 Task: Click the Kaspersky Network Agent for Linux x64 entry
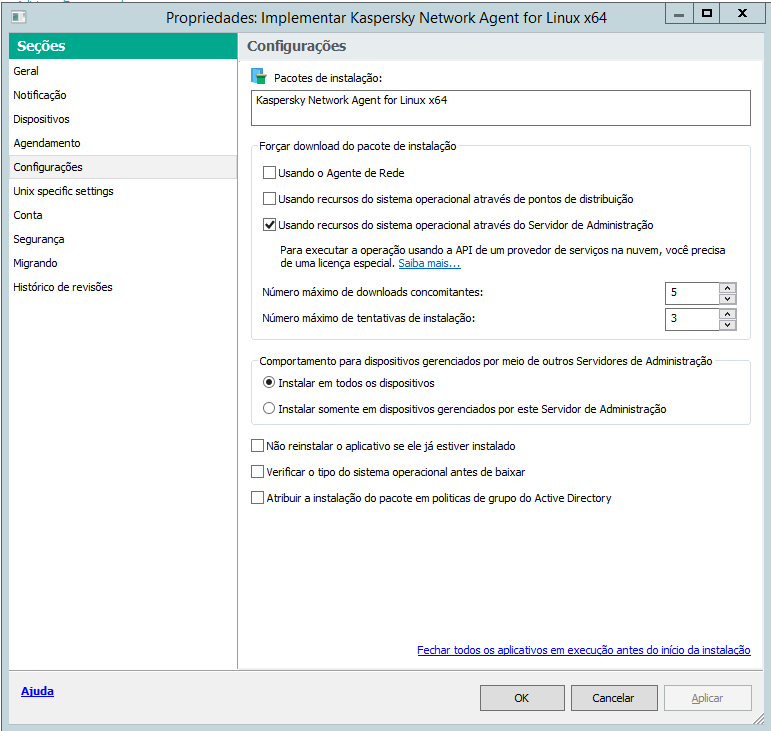352,100
